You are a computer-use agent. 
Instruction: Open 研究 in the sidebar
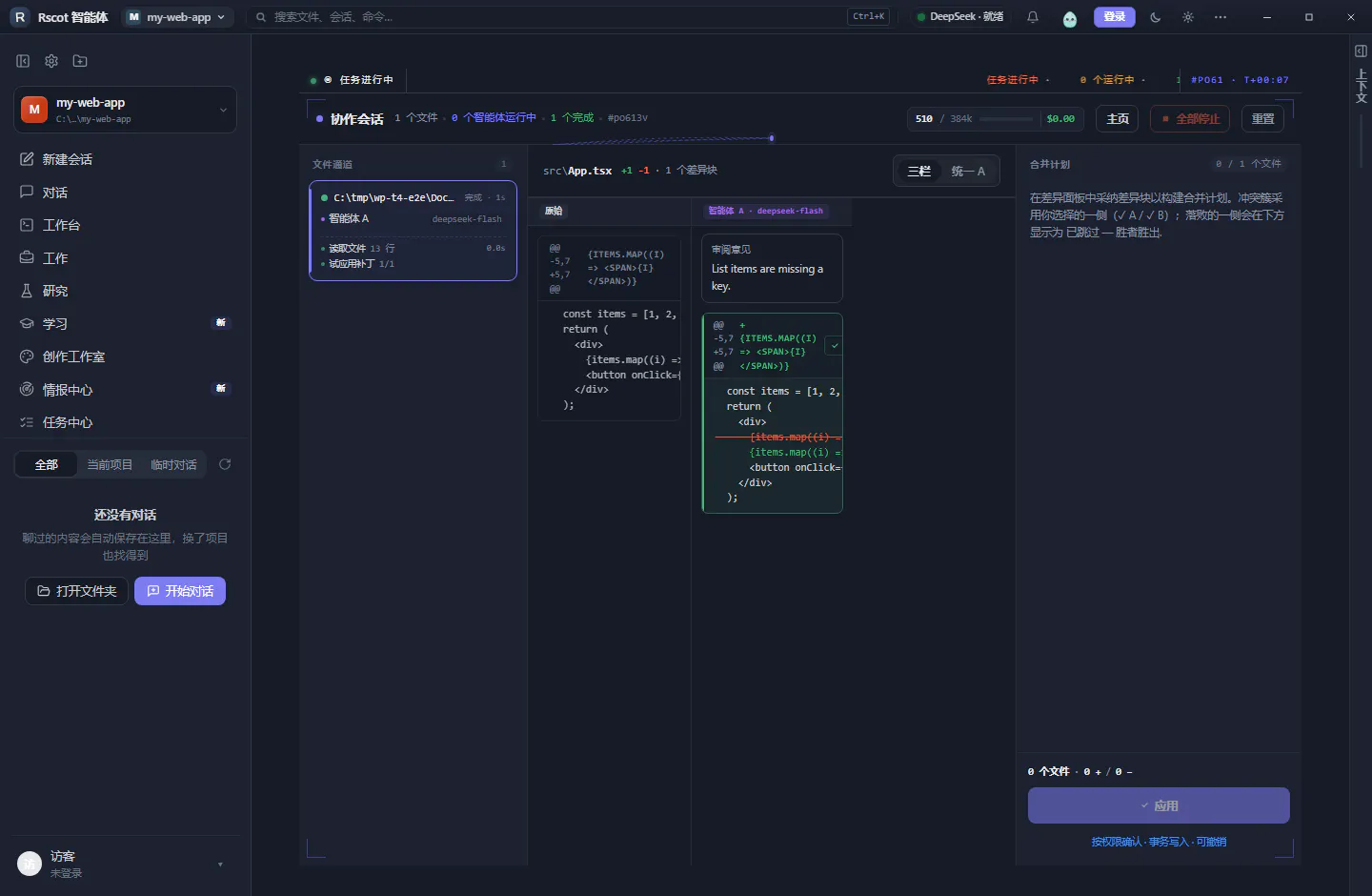[x=126, y=291]
